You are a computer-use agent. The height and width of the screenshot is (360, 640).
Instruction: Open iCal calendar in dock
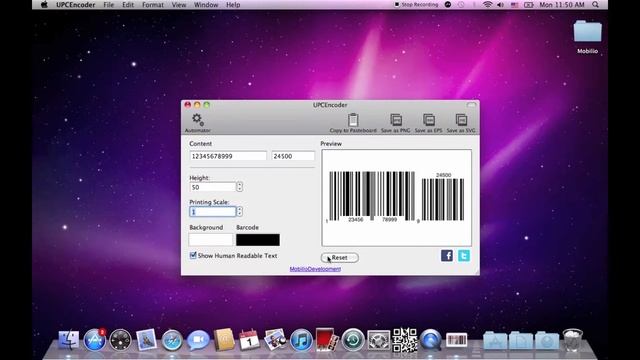(x=249, y=340)
